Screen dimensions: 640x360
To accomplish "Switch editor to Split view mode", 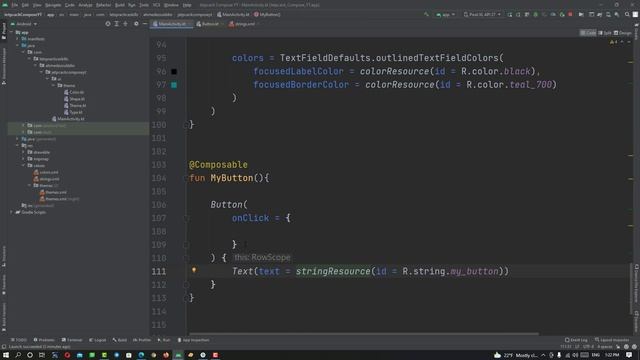I will pos(605,33).
